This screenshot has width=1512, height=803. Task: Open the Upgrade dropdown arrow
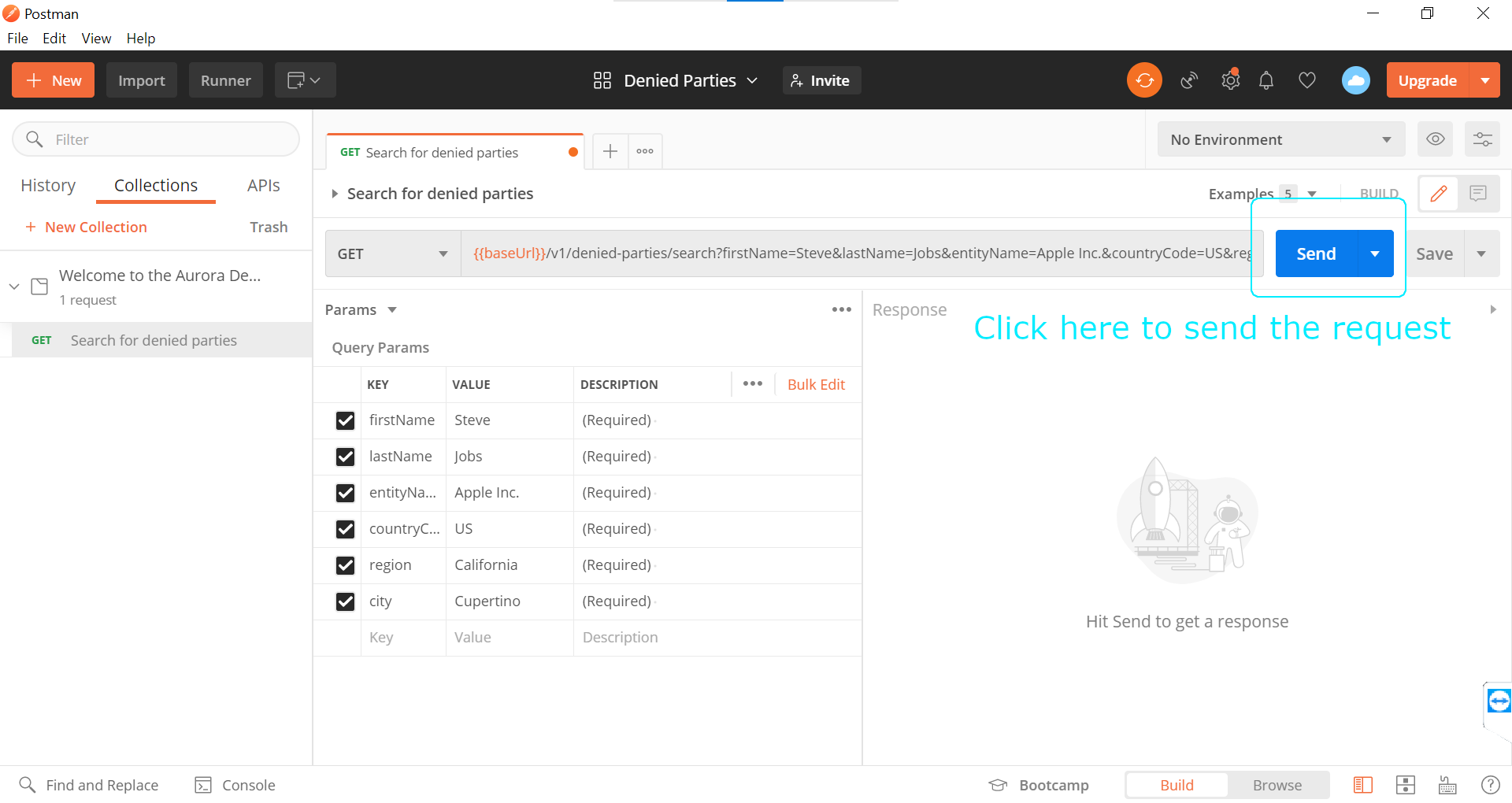coord(1484,80)
